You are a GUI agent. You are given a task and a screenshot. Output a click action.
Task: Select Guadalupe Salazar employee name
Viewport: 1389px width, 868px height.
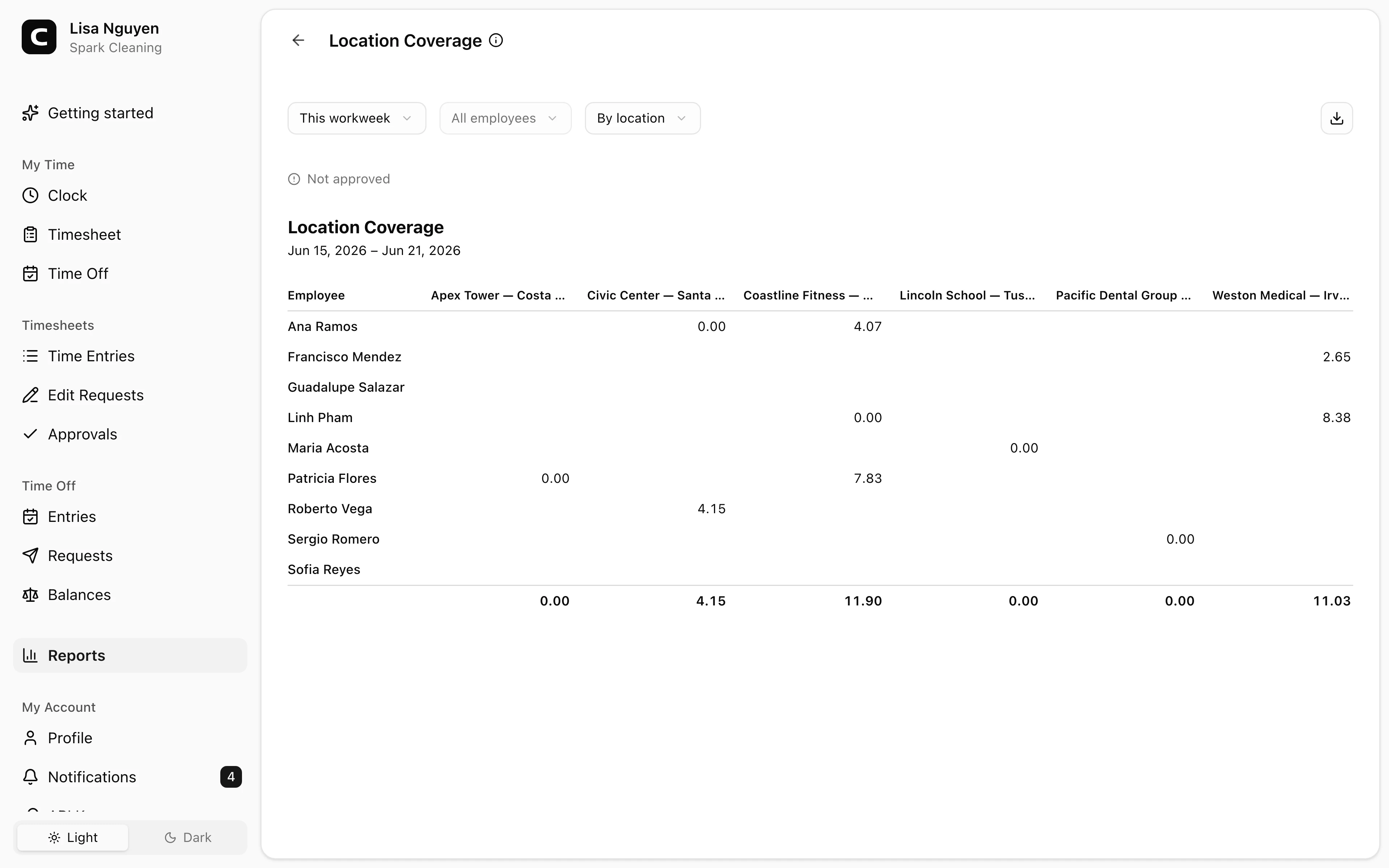(346, 387)
